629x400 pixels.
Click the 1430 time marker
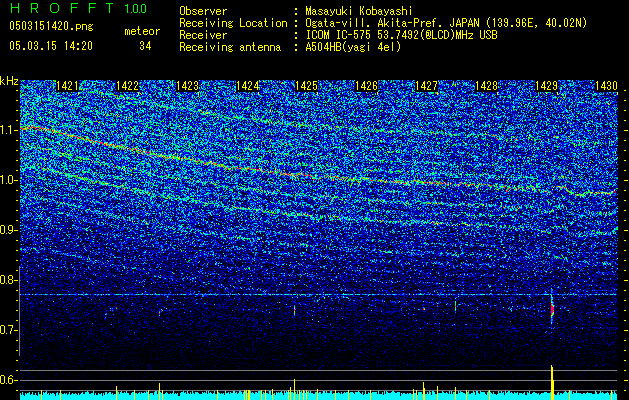click(606, 86)
